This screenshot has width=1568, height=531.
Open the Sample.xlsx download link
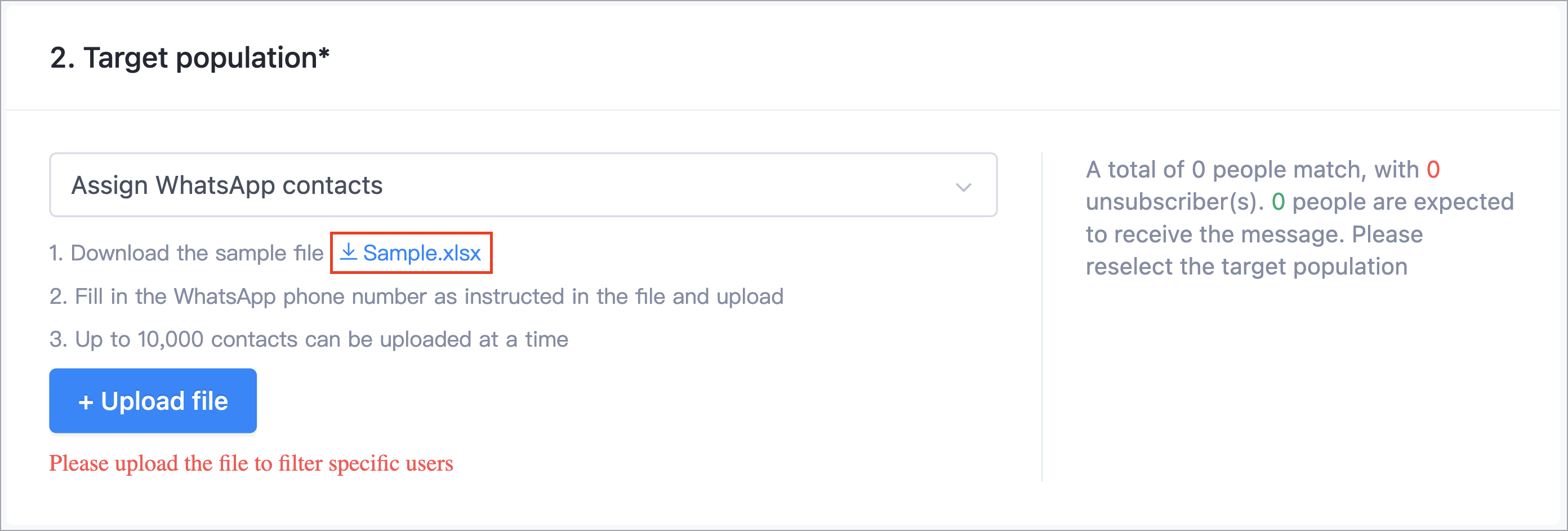[x=411, y=253]
